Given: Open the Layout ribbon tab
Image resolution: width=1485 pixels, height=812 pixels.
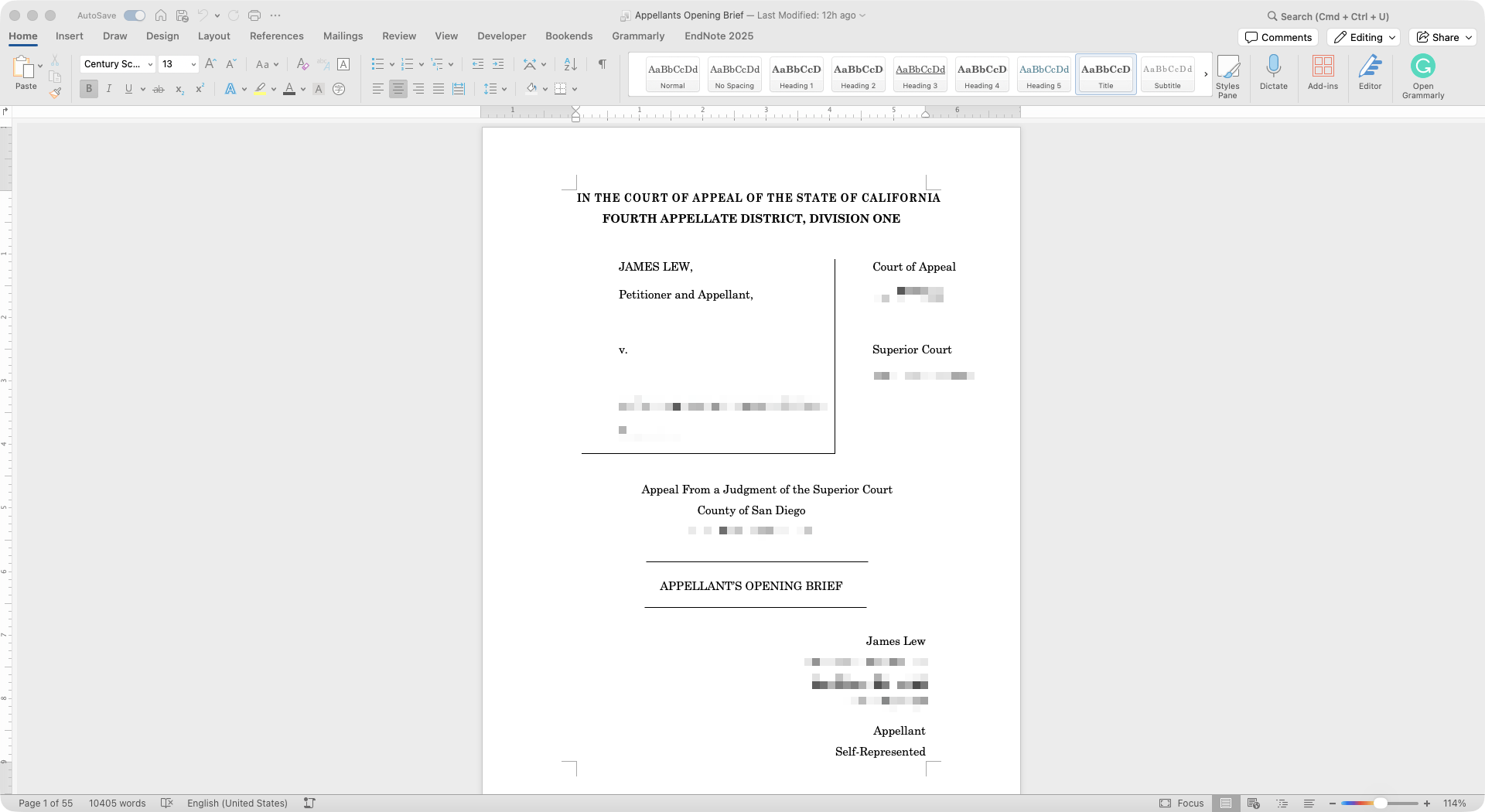Looking at the screenshot, I should point(213,36).
